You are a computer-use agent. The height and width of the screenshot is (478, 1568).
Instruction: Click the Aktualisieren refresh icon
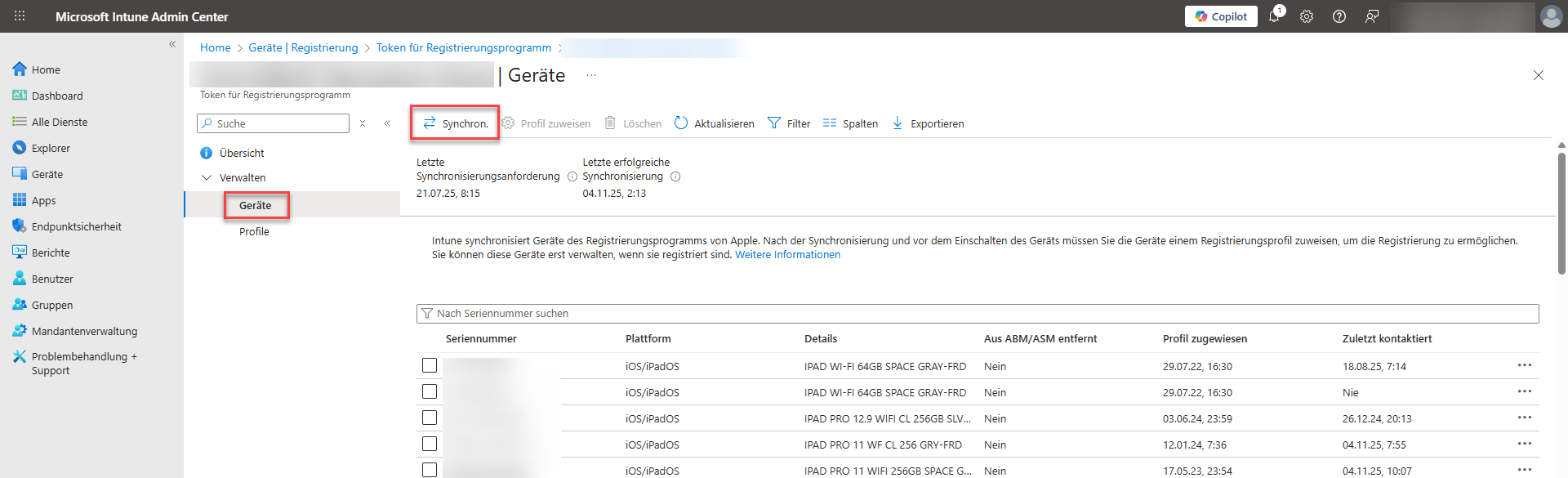pyautogui.click(x=681, y=123)
